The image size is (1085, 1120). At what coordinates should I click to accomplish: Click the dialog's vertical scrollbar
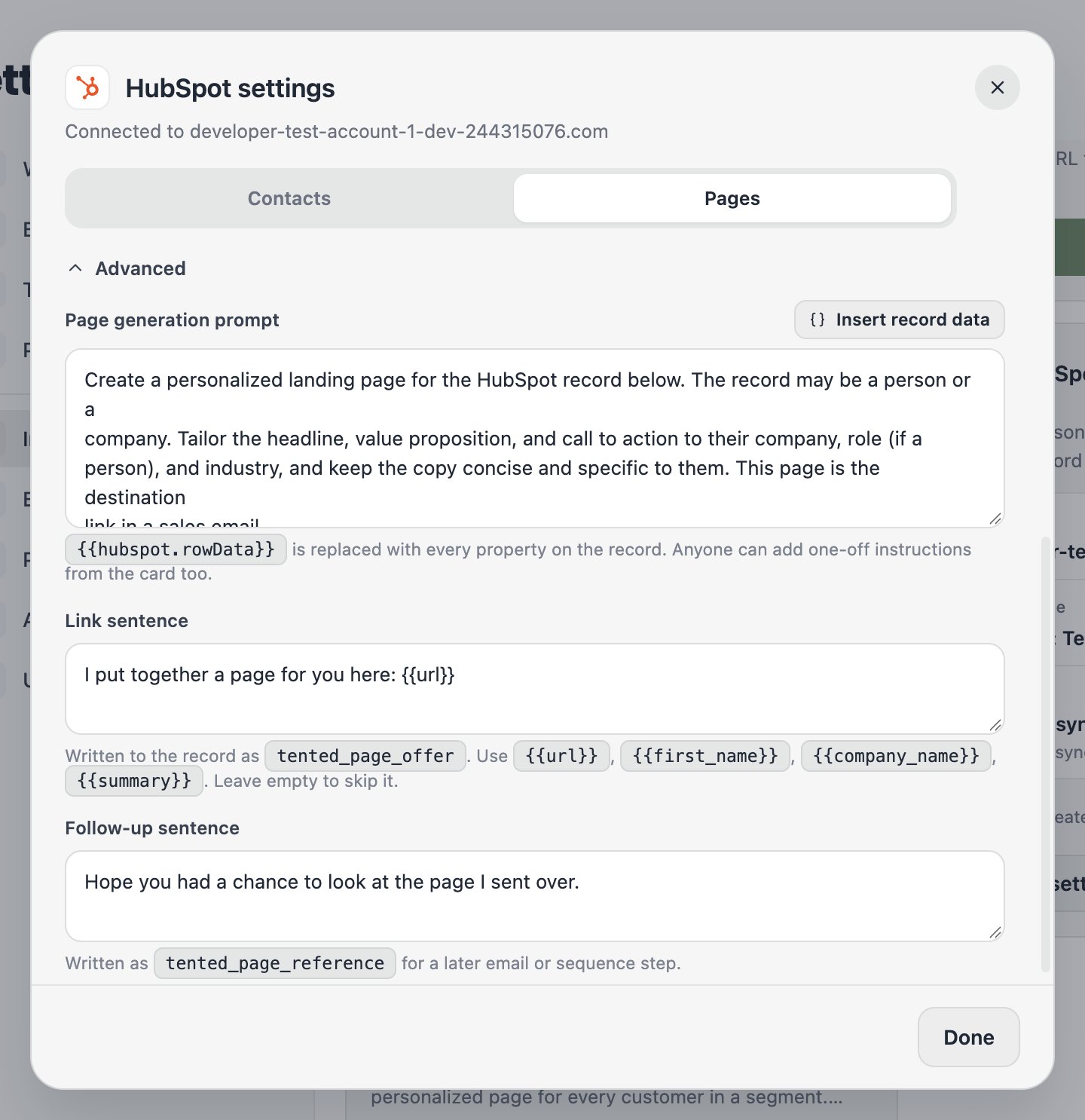click(x=1045, y=754)
